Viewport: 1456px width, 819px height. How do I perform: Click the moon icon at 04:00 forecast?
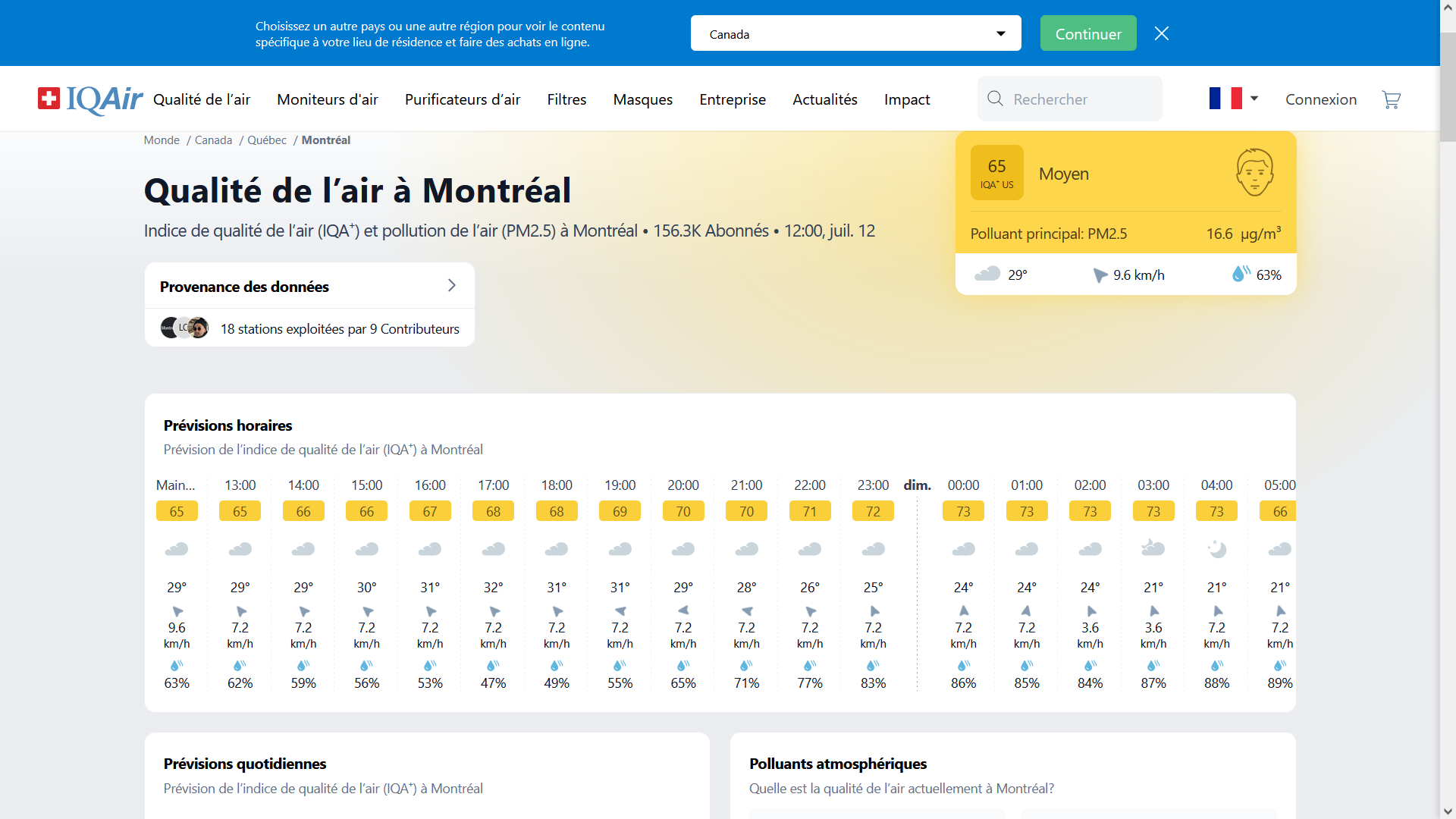[x=1216, y=548]
